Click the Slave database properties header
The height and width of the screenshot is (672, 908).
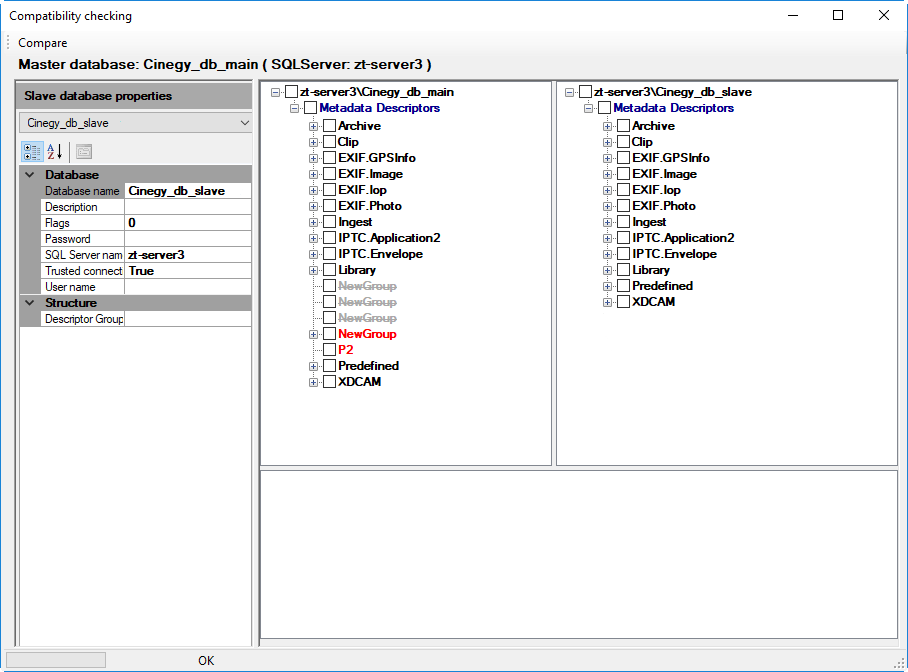[136, 96]
